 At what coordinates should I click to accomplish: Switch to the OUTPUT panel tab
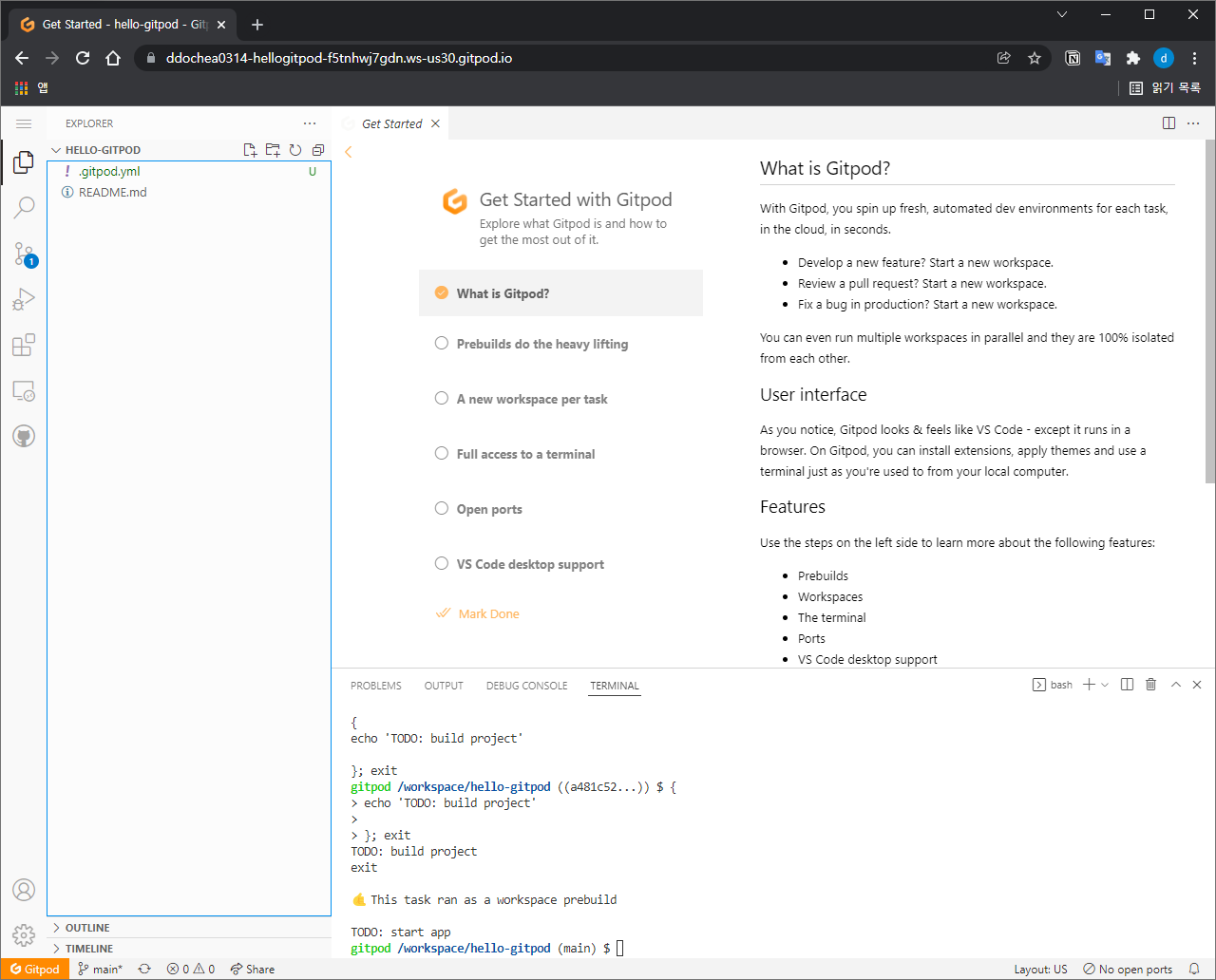pyautogui.click(x=444, y=686)
